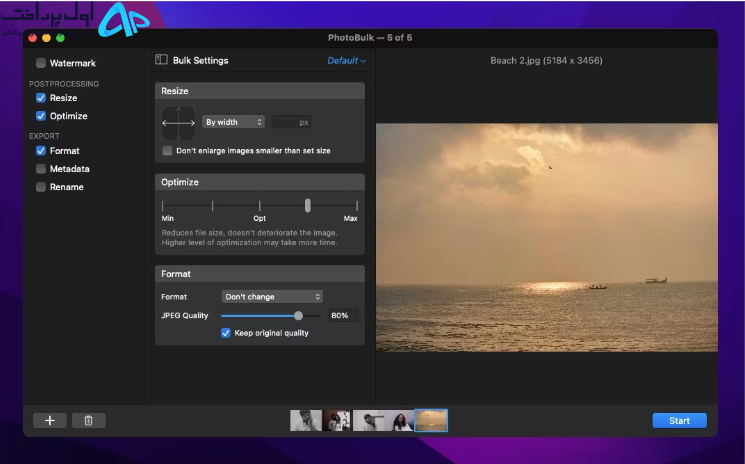The image size is (745, 464).
Task: Click the Resize section header
Action: (x=260, y=91)
